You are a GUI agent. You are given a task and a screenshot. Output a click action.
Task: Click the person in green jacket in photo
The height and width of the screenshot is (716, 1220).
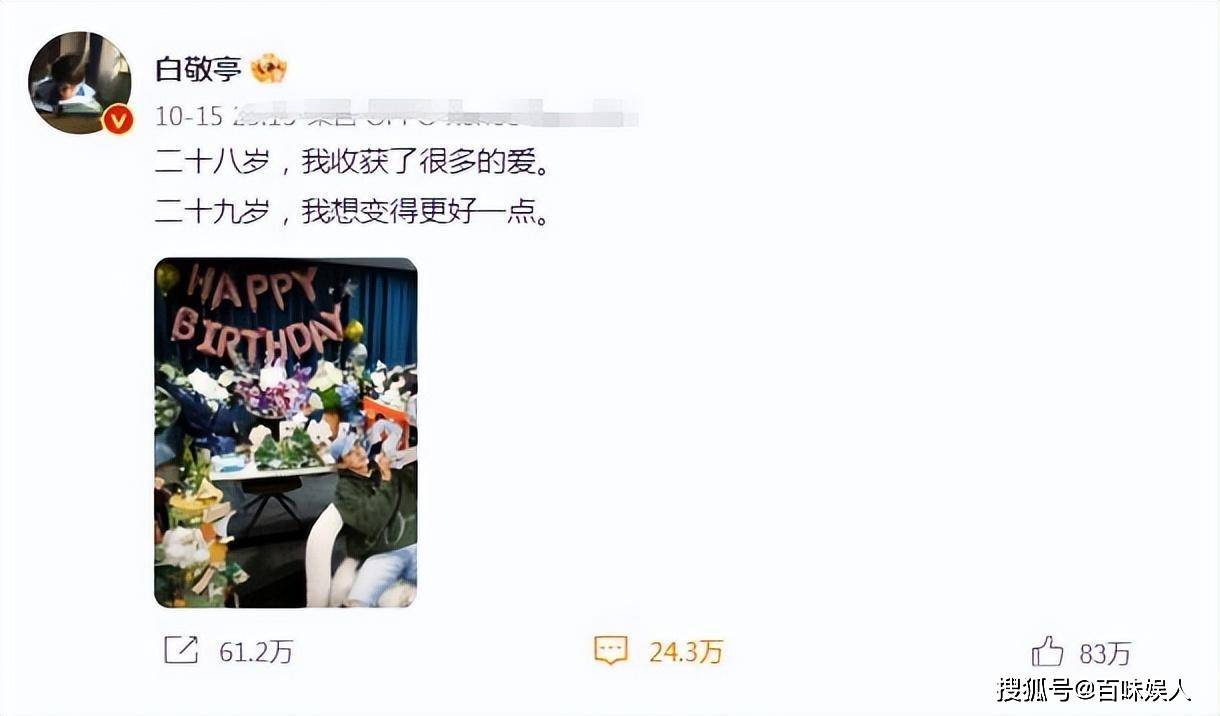372,495
